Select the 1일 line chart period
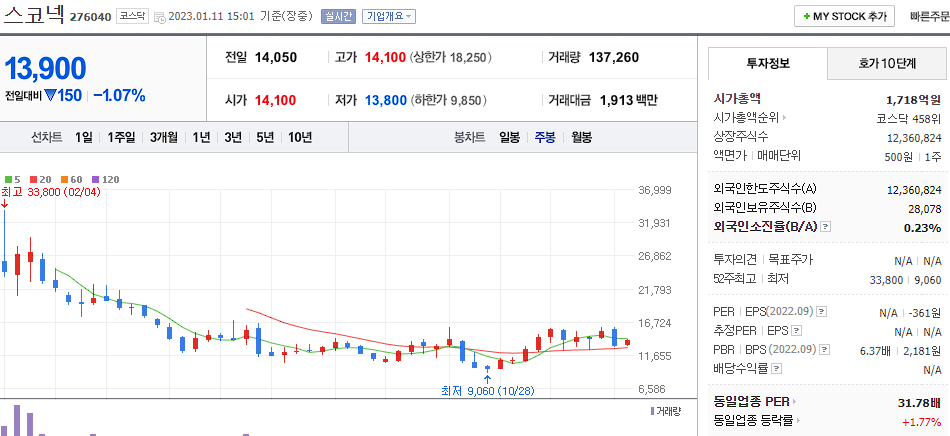The image size is (950, 436). tap(84, 137)
